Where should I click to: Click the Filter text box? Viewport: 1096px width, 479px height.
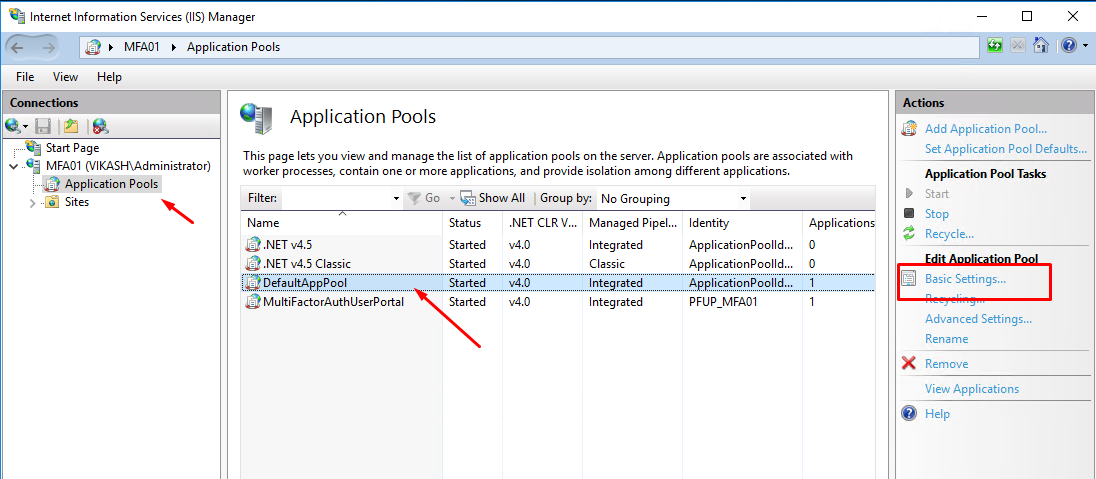pos(336,199)
